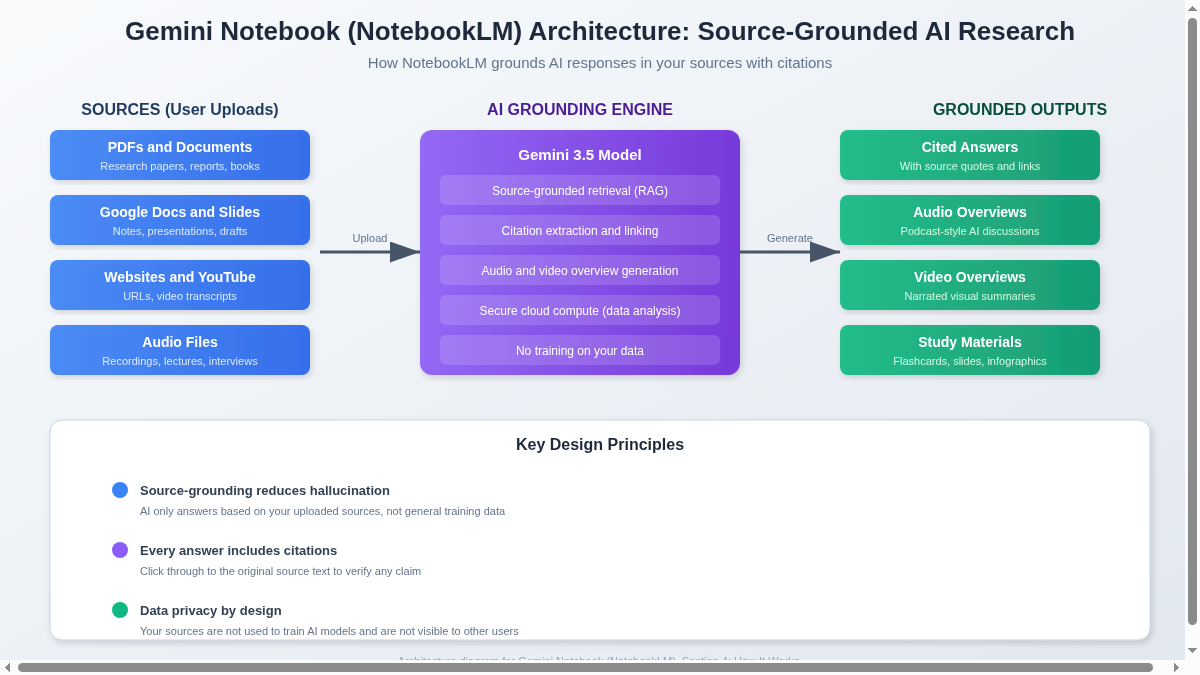Click the horizontal scrollbar right arrow
1200x675 pixels.
(x=1177, y=667)
